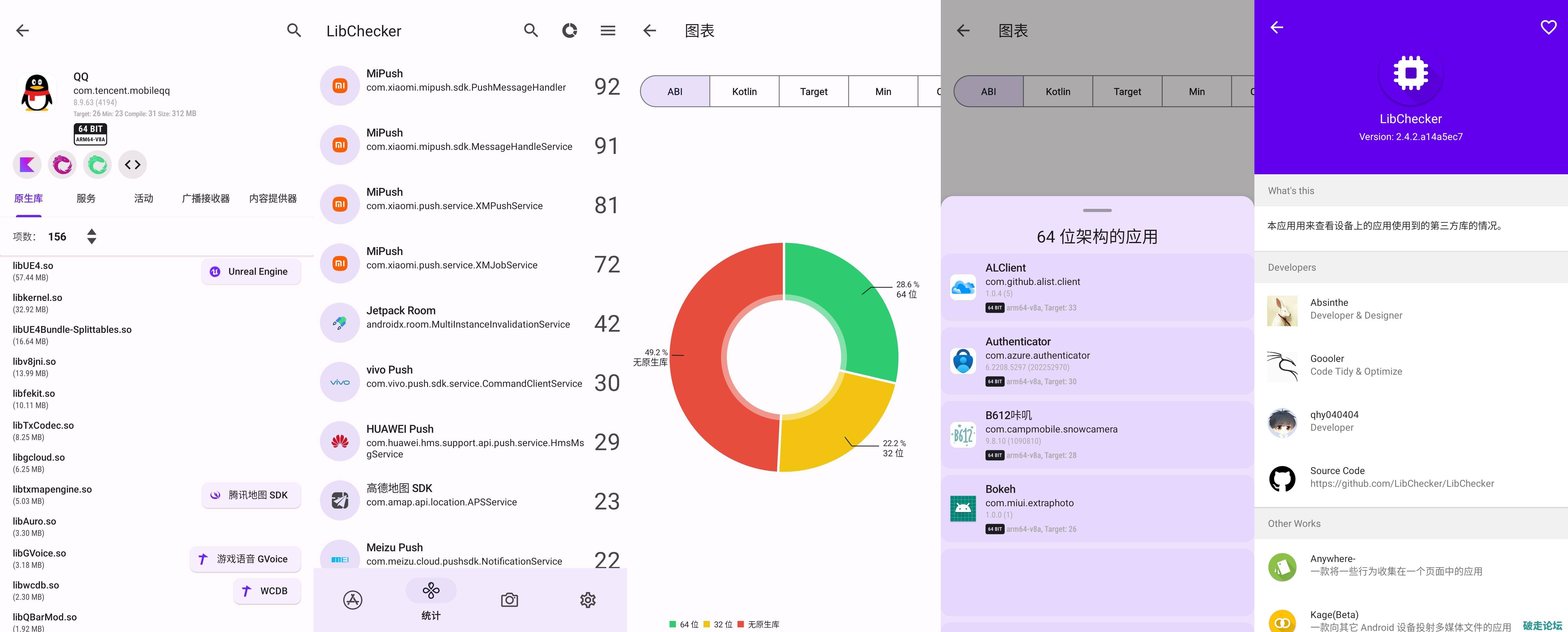Open the camera snapshot tab icon
The height and width of the screenshot is (632, 1568).
[x=510, y=600]
